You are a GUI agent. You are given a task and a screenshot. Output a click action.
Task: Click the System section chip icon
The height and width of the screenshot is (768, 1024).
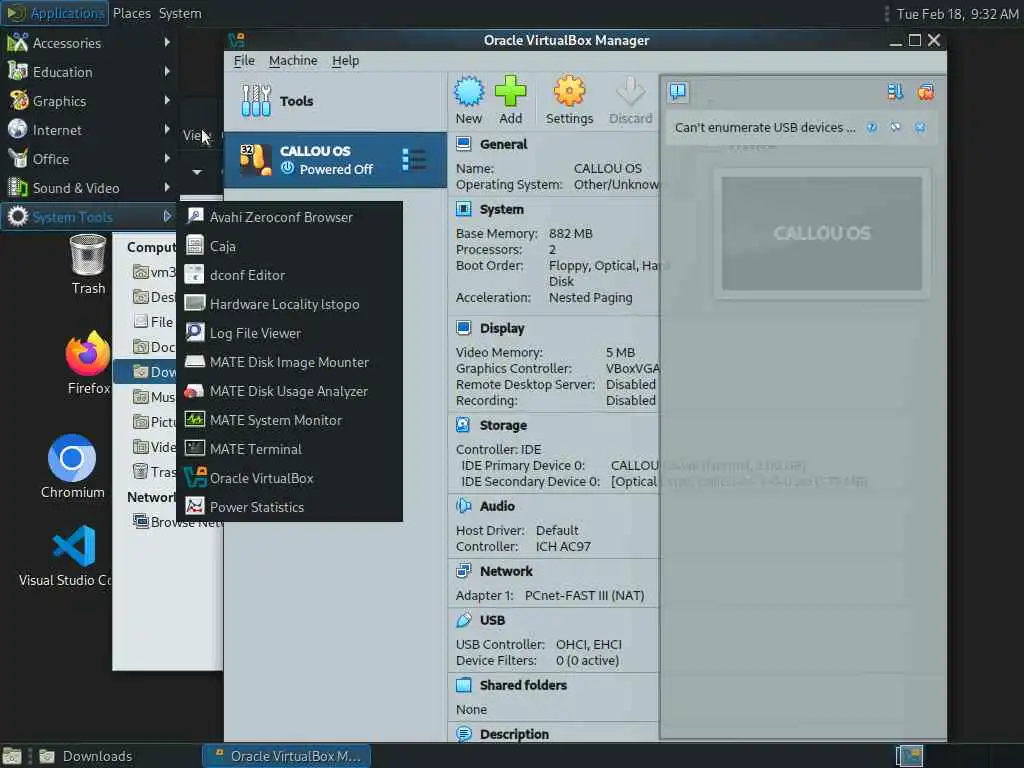click(463, 209)
